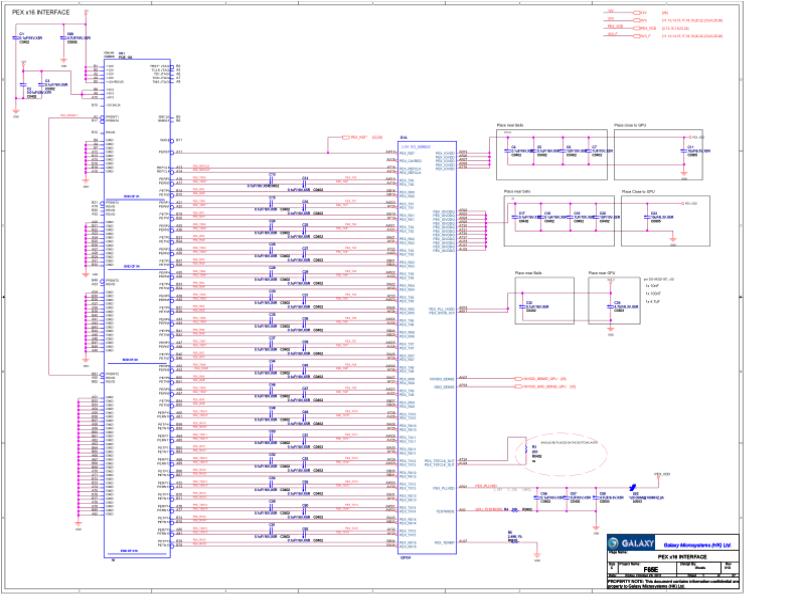This screenshot has height=600, width=800.
Task: Click the ground symbol below the R6 resistor
Action: click(537, 557)
